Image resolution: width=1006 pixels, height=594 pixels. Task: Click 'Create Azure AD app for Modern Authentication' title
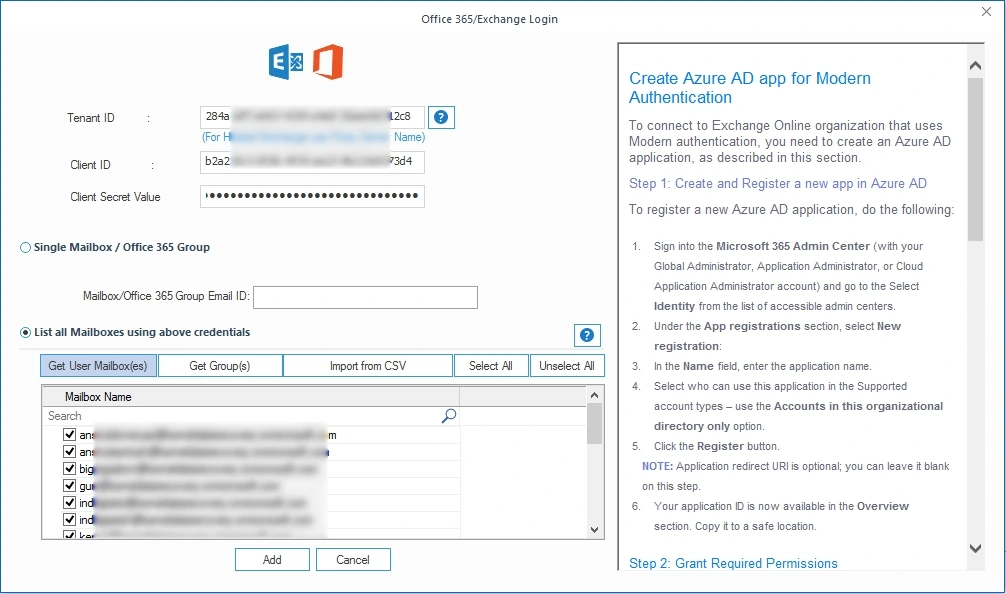[x=750, y=88]
